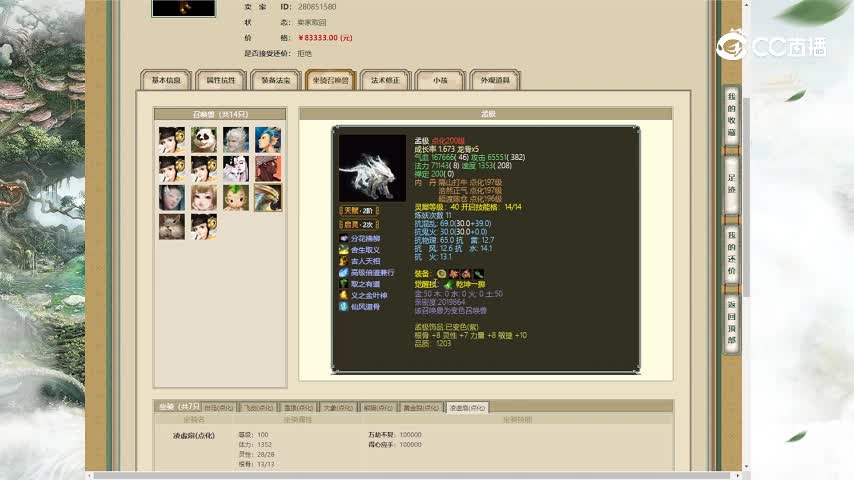This screenshot has height=480, width=854.
Task: Select the golden bird summon portrait
Action: pyautogui.click(x=268, y=198)
